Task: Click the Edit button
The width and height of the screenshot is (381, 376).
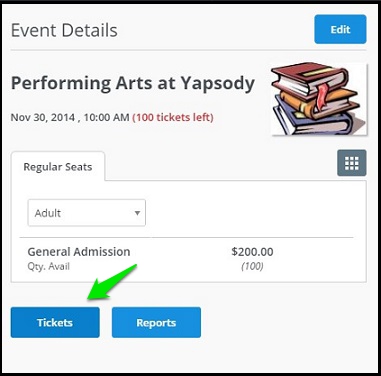Action: 340,29
